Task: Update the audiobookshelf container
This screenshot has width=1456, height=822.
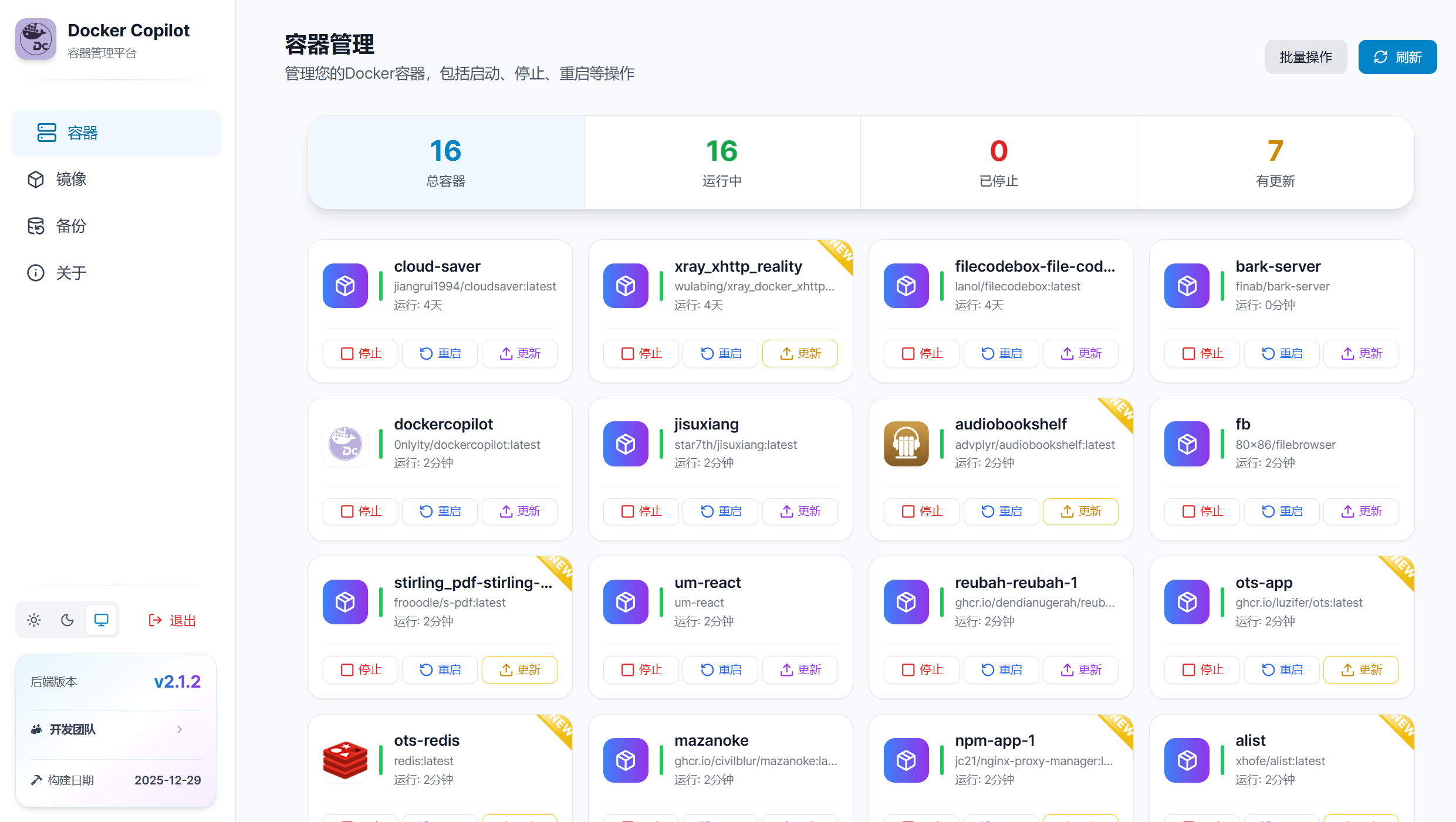Action: [1080, 511]
